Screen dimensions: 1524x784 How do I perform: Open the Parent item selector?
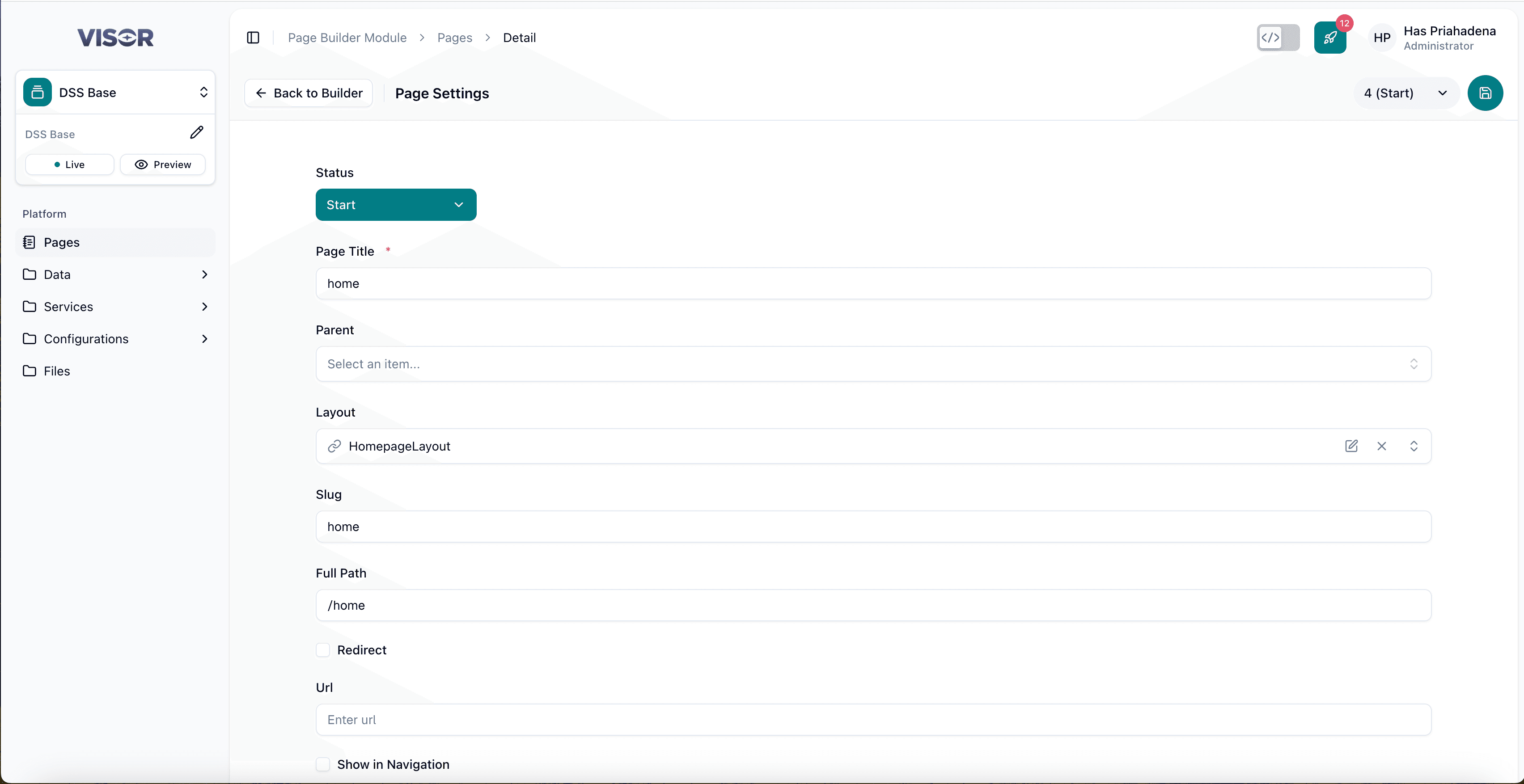point(872,364)
